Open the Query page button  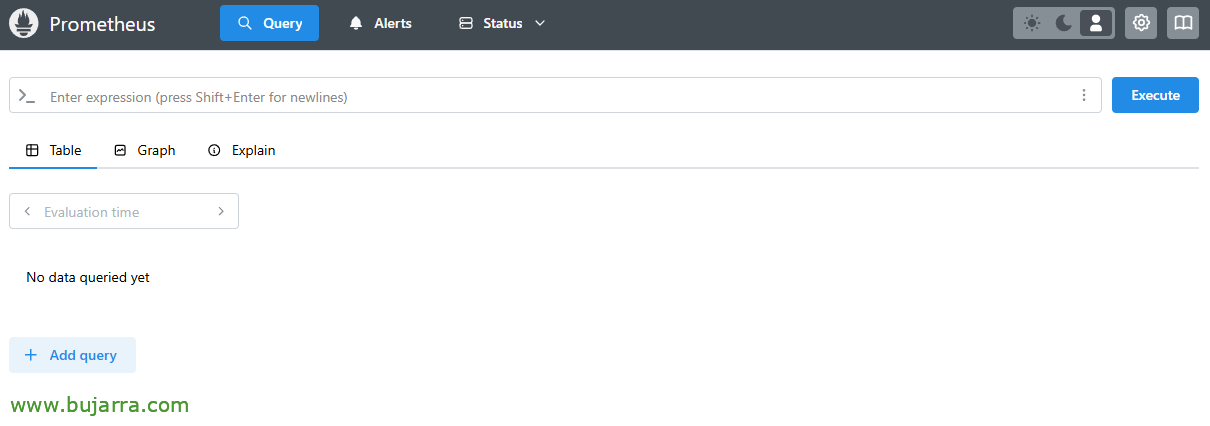pyautogui.click(x=269, y=23)
